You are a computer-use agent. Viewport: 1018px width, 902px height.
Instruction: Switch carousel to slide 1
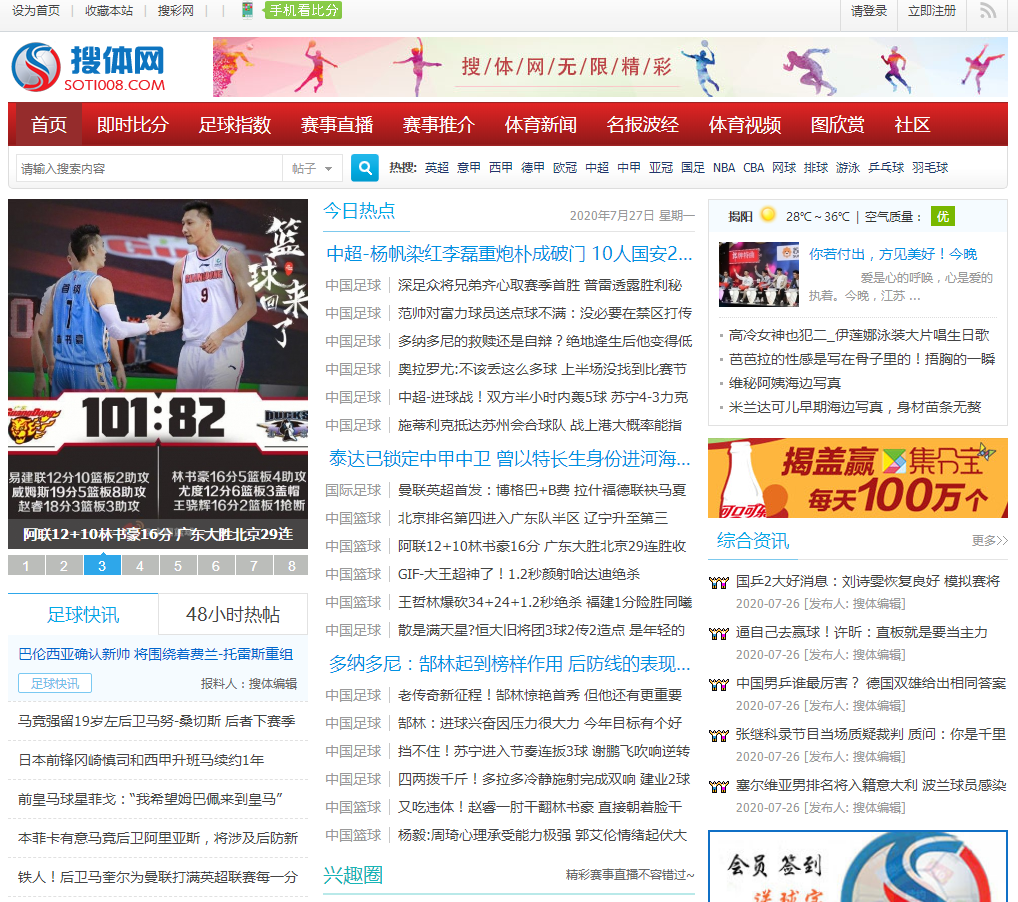point(27,566)
